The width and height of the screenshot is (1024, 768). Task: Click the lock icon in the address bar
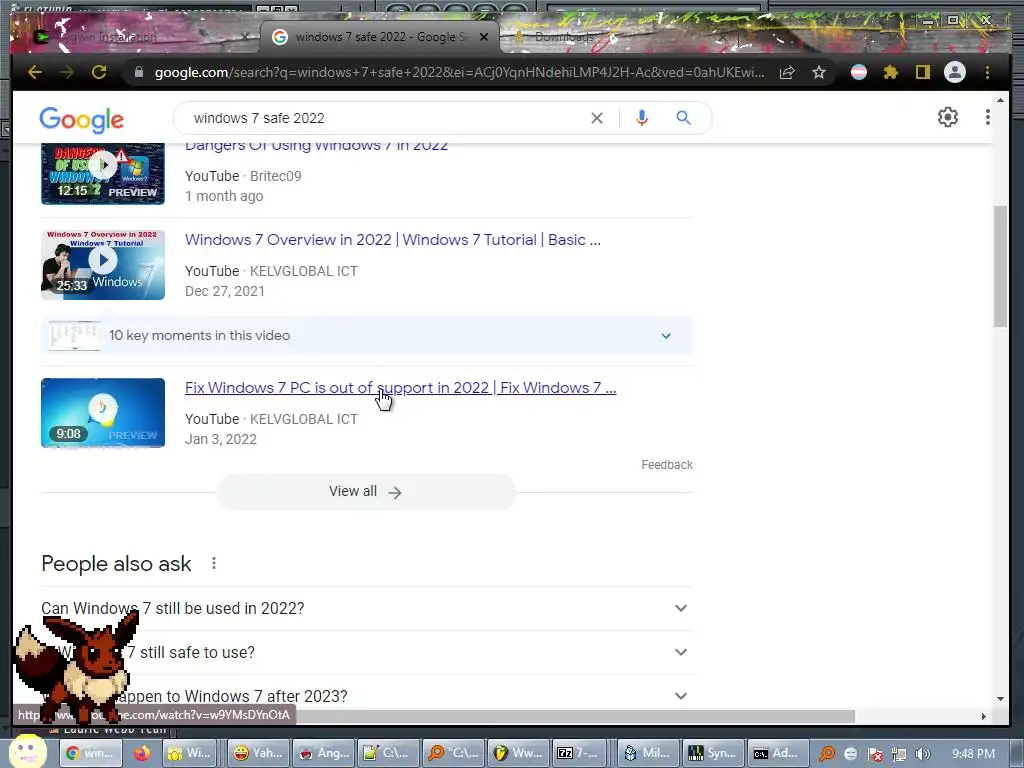(138, 72)
